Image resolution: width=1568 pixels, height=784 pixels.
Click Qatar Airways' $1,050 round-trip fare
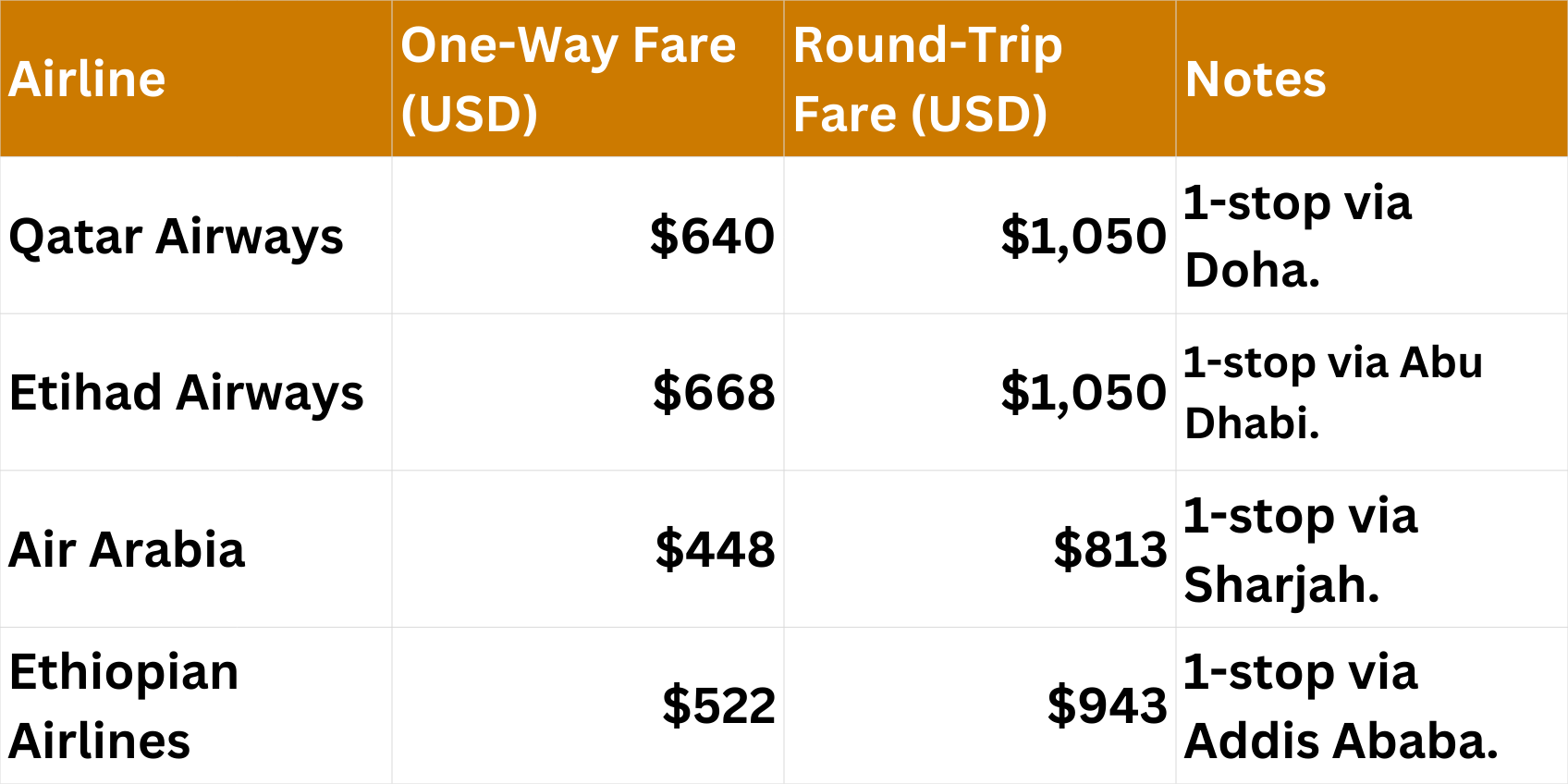coord(1084,237)
